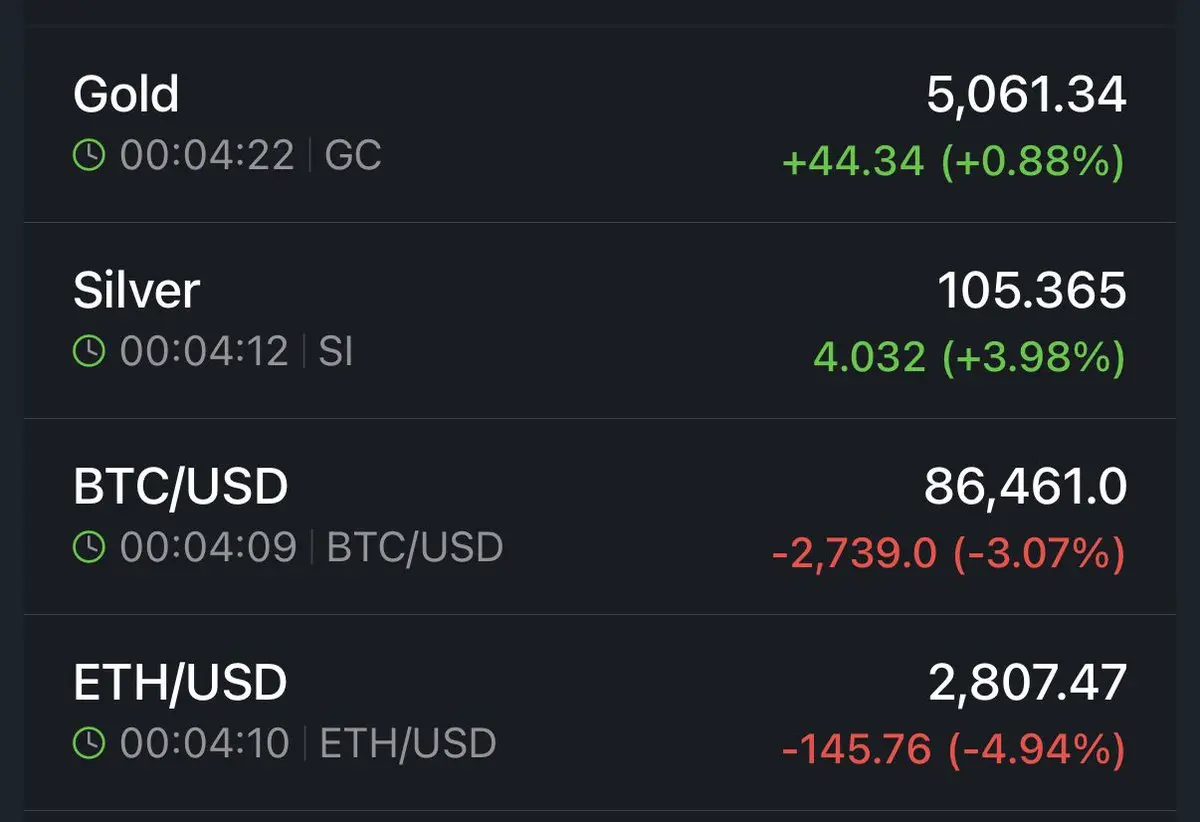This screenshot has width=1200, height=822.
Task: Click Gold's +44.34 (+0.88%) change
Action: [x=953, y=161]
